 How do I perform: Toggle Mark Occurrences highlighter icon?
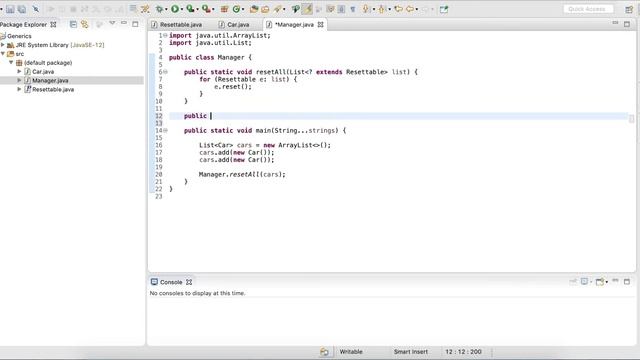[x=307, y=9]
